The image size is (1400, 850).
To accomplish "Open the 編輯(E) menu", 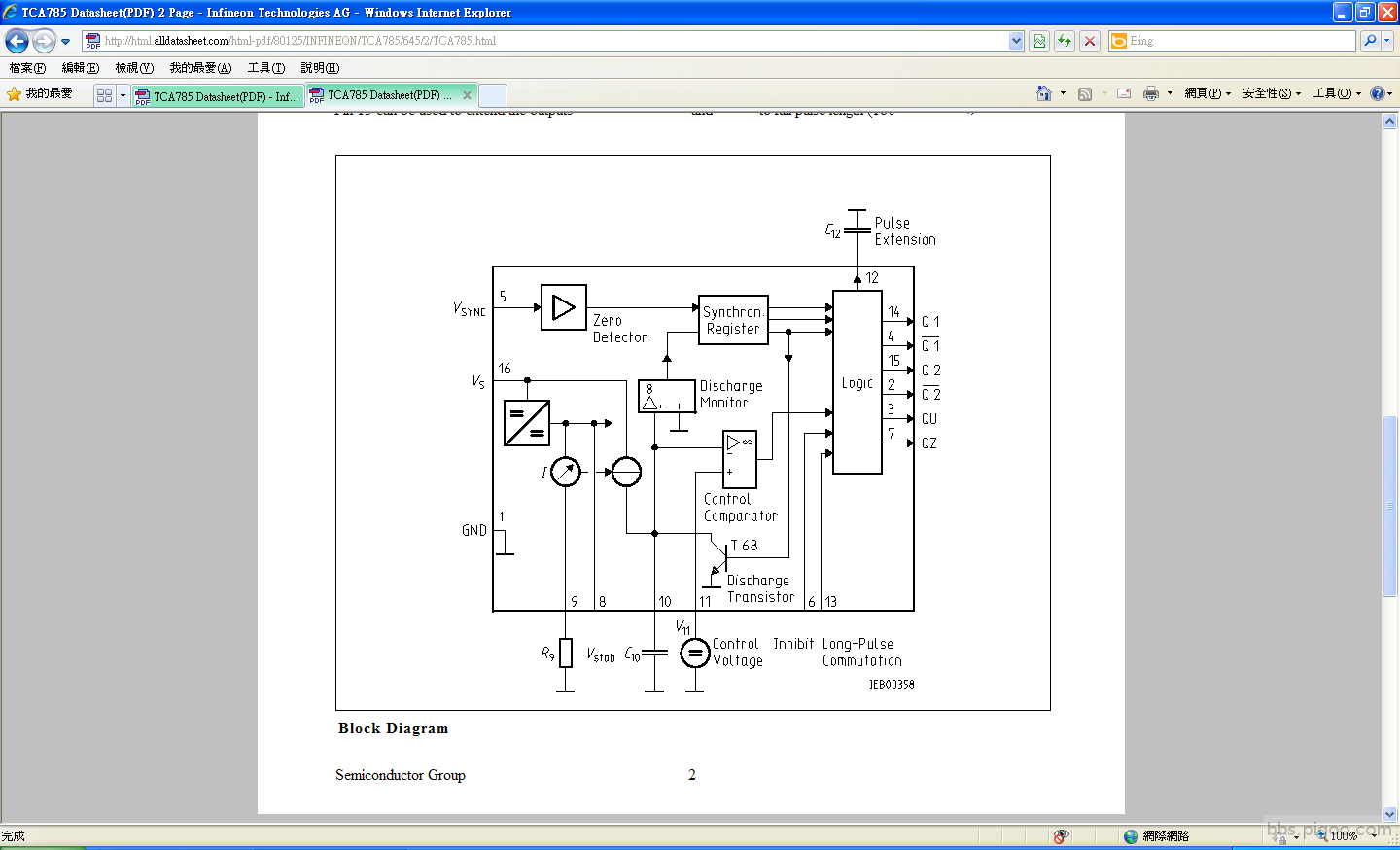I will click(80, 68).
